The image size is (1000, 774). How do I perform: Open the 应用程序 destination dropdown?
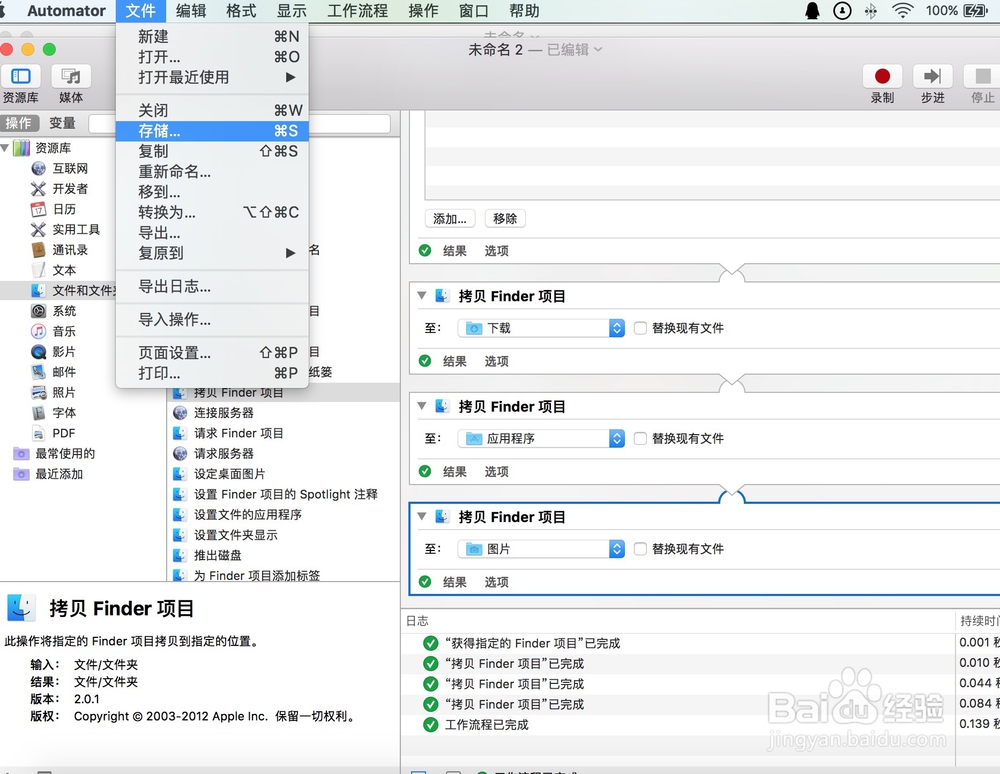click(x=541, y=439)
